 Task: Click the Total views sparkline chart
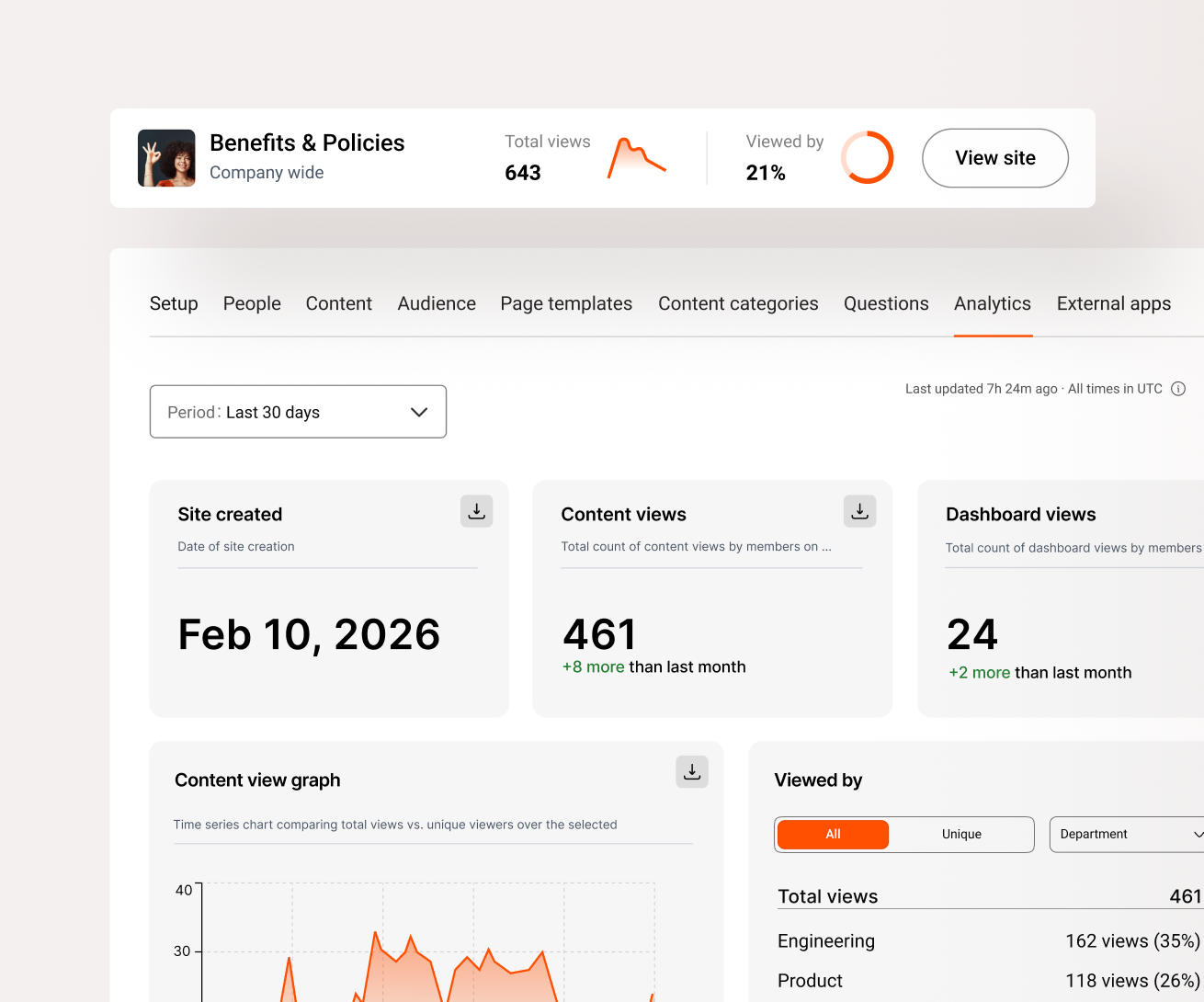(x=636, y=158)
